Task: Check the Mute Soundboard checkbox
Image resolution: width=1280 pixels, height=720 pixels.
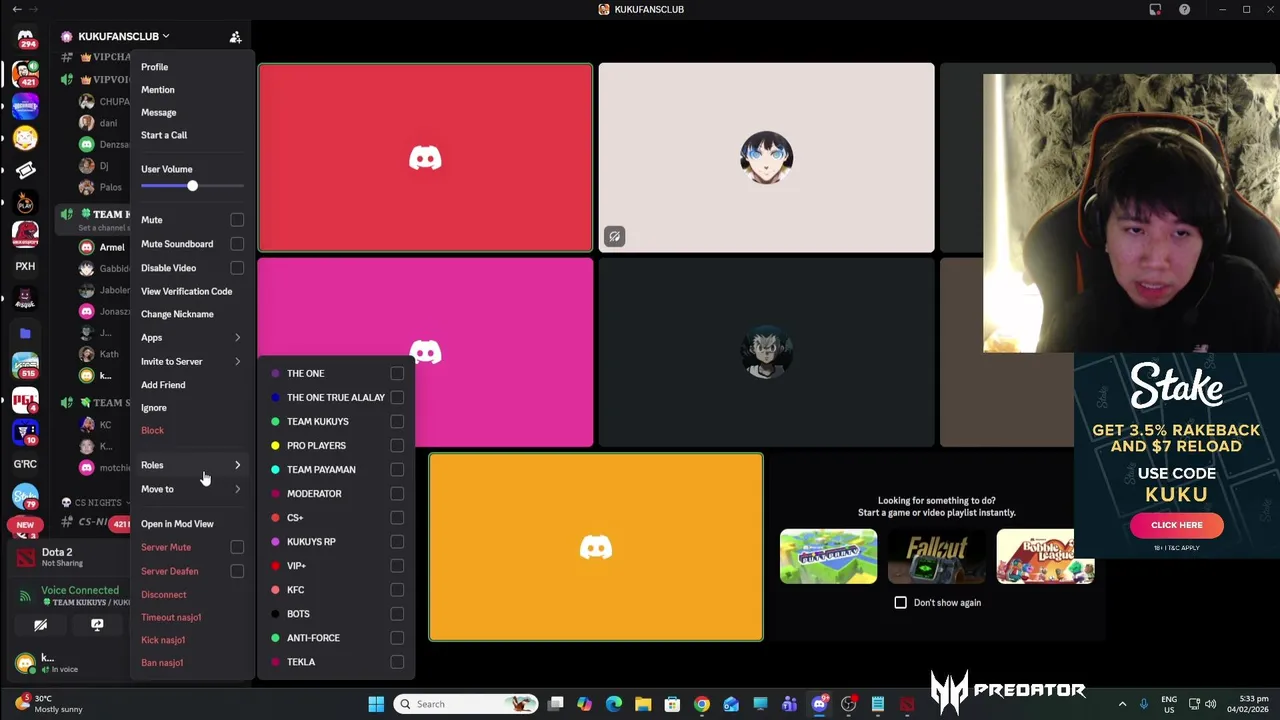Action: (x=237, y=244)
